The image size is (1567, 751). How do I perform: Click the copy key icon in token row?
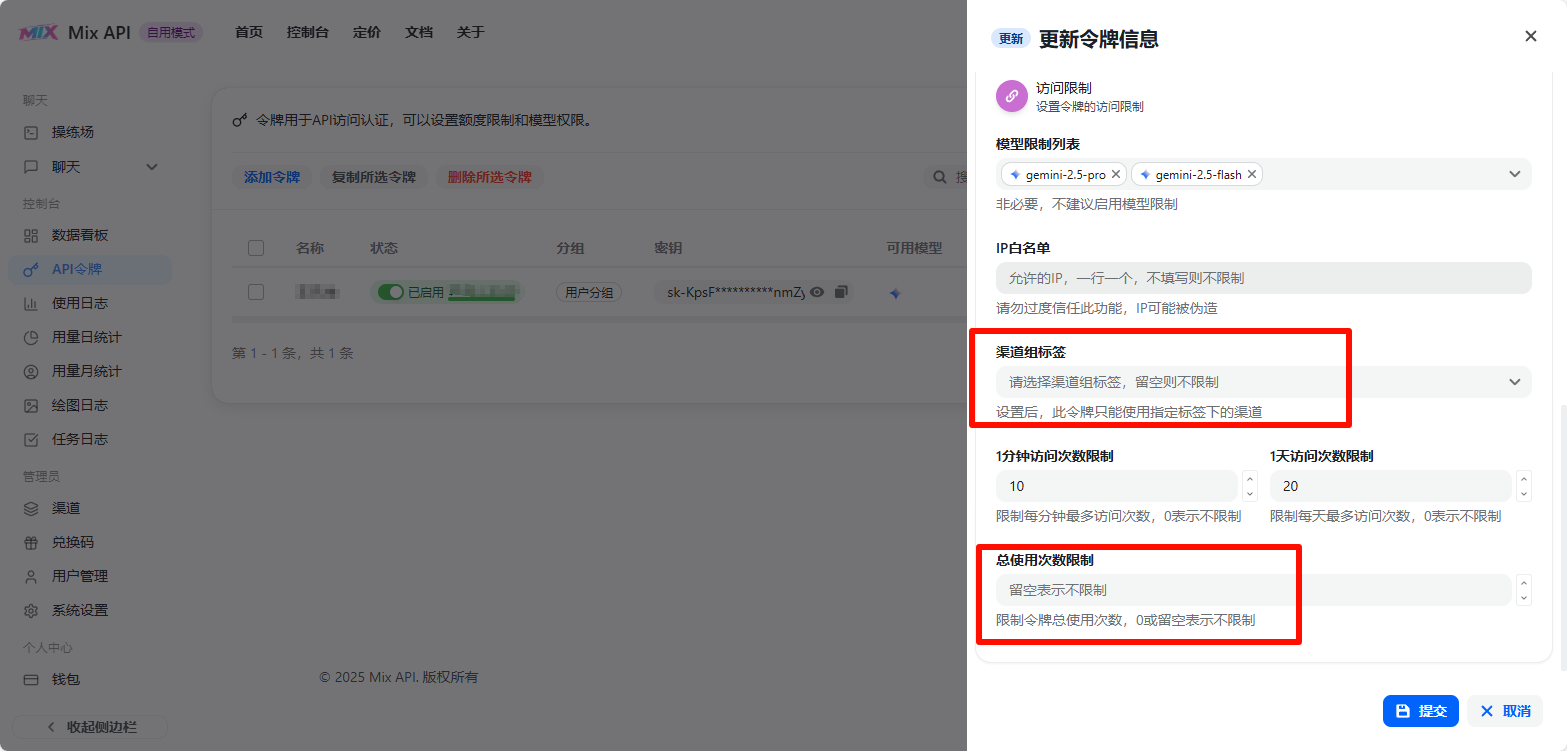841,292
